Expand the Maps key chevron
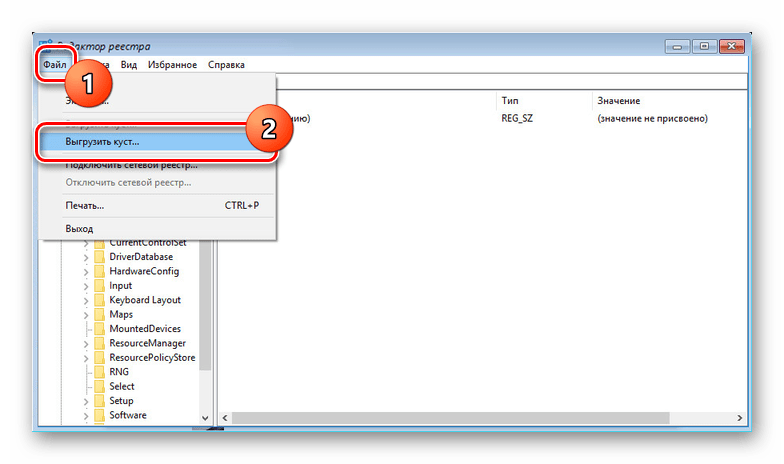The image size is (784, 464). click(86, 316)
